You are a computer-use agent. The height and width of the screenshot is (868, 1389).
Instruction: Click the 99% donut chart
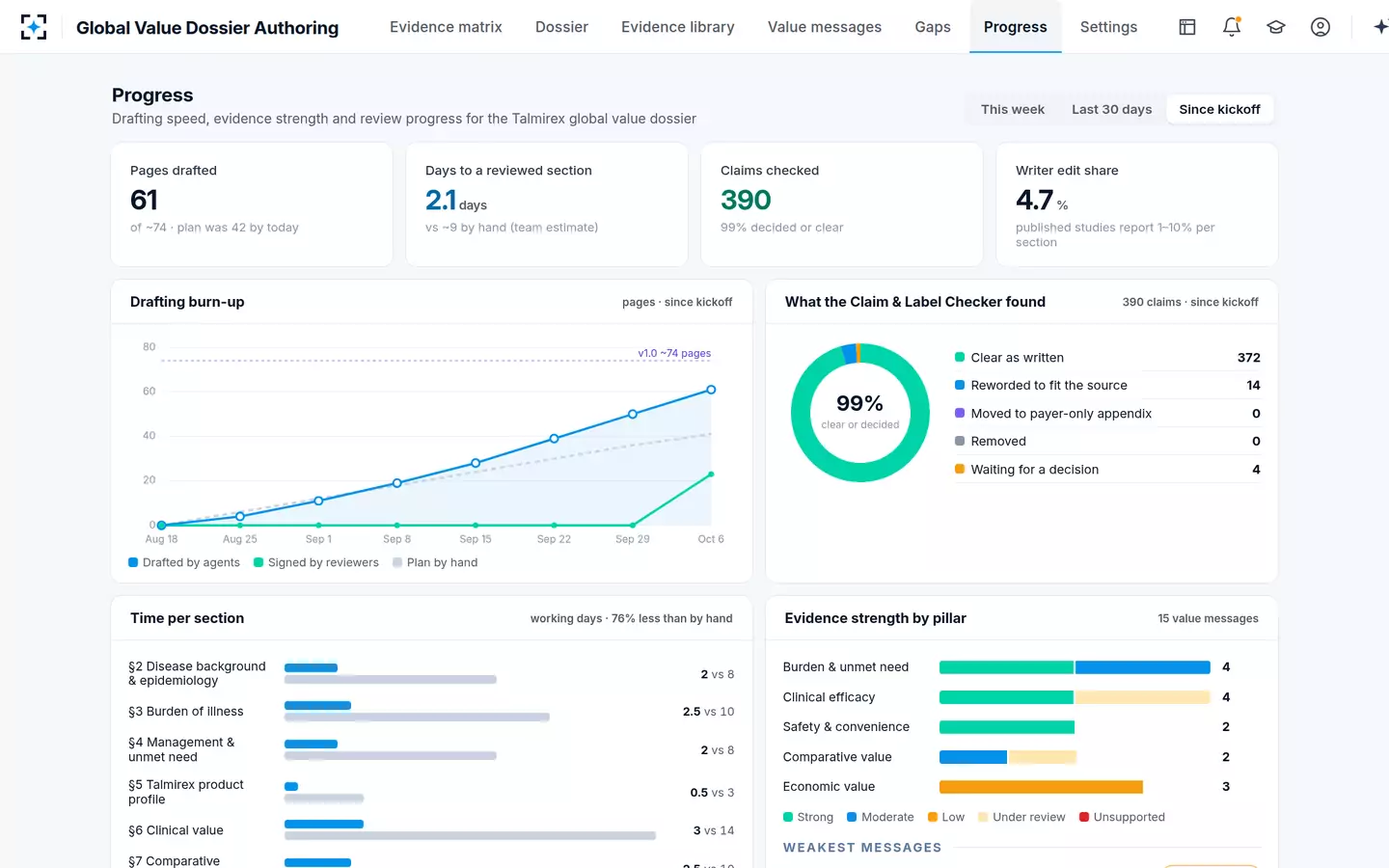[859, 413]
